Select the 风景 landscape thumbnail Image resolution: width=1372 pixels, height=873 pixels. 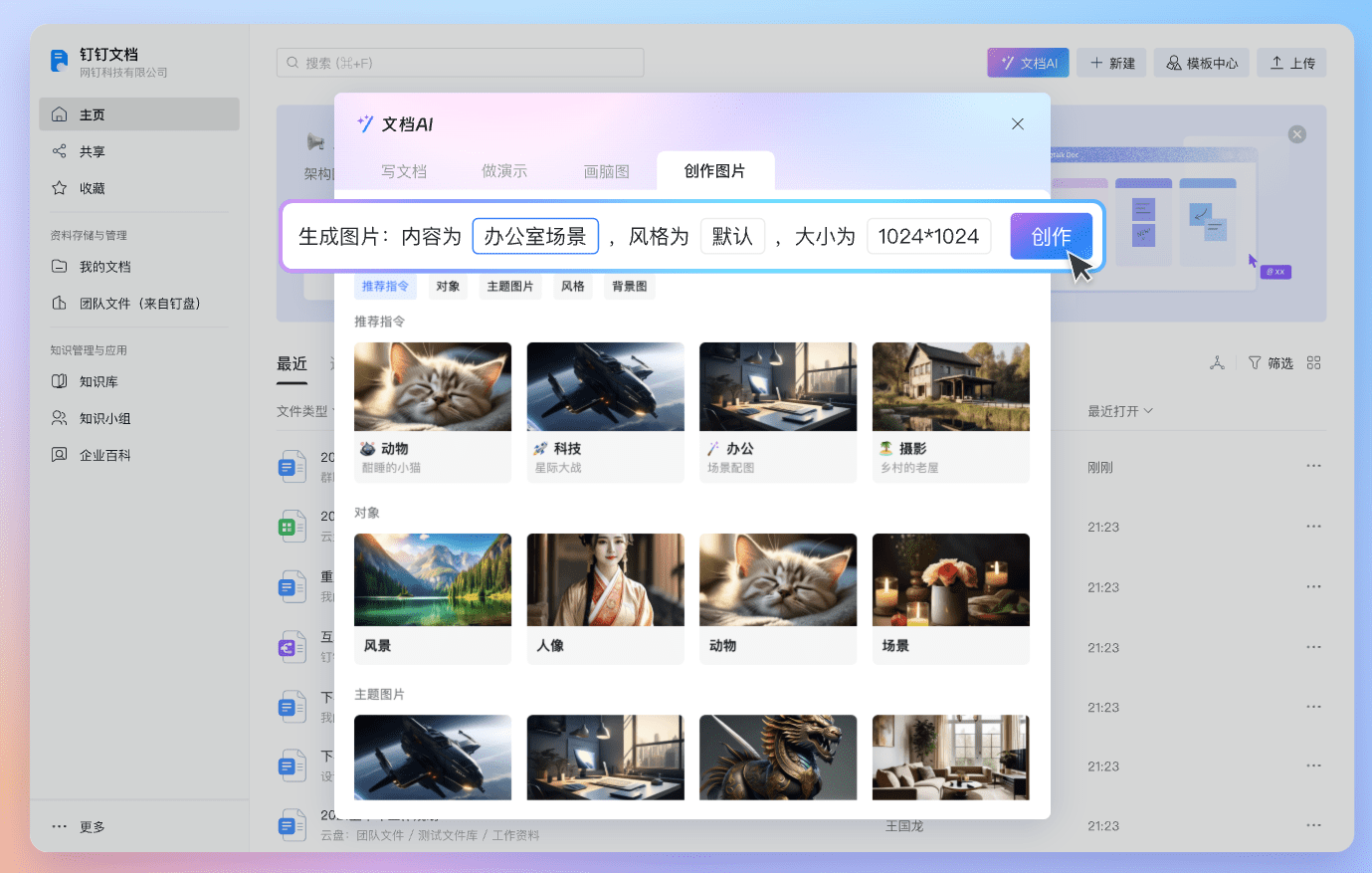[433, 597]
